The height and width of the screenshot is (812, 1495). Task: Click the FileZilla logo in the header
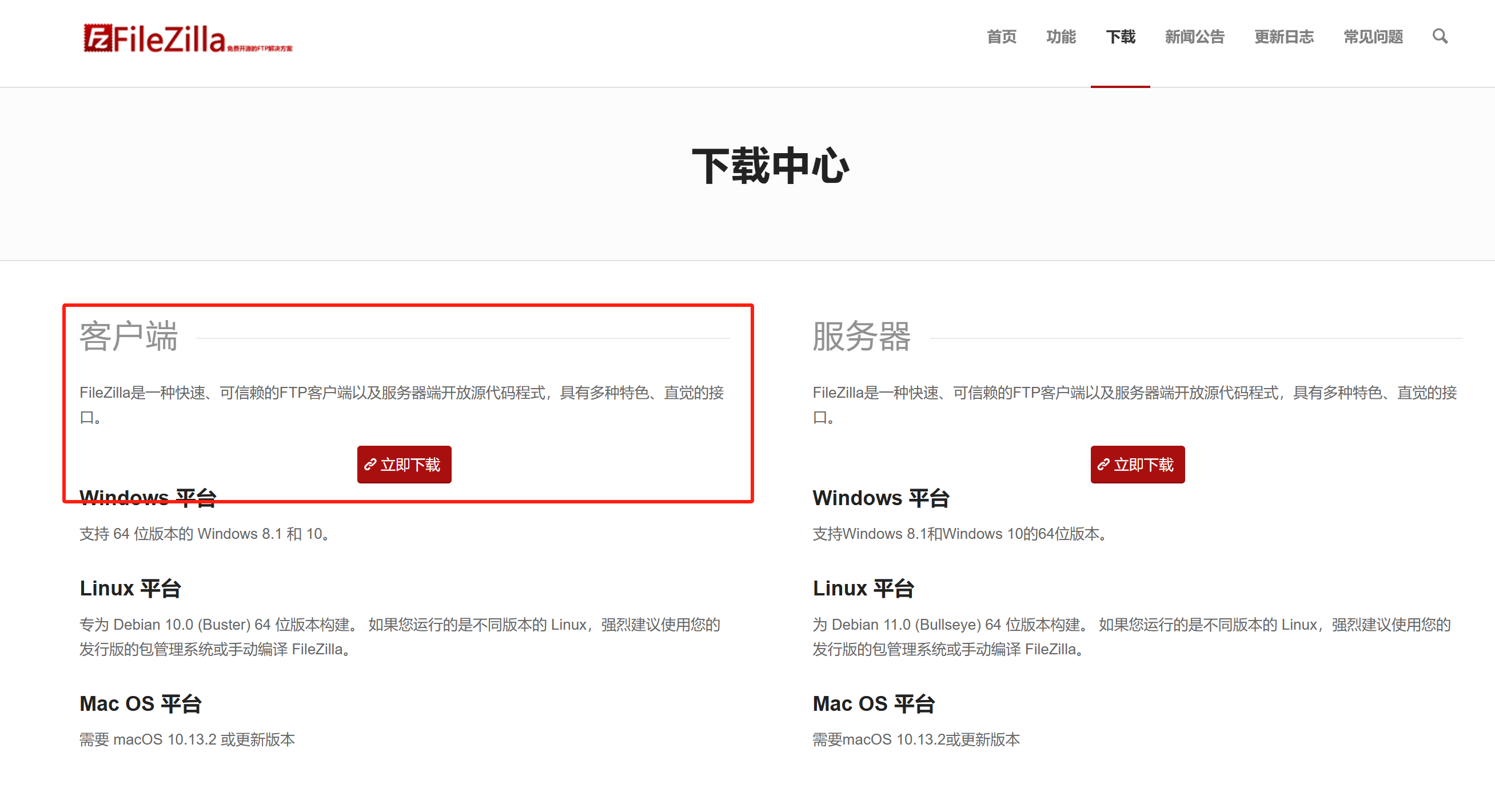coord(187,39)
